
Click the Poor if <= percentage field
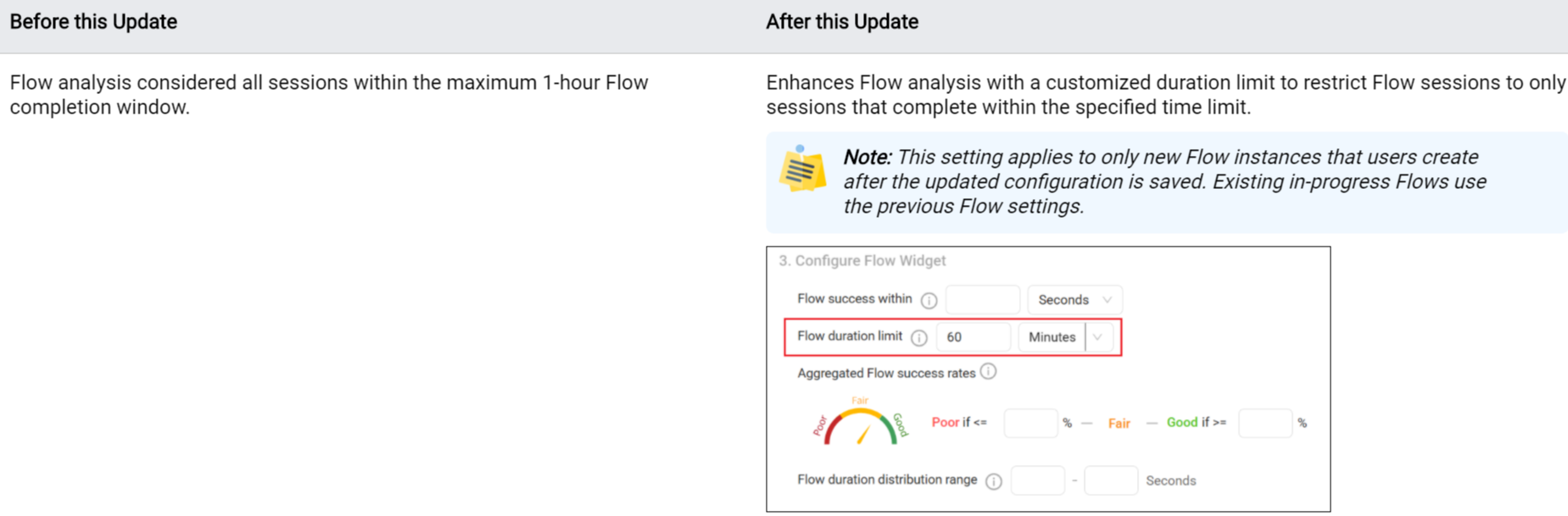tap(1030, 423)
